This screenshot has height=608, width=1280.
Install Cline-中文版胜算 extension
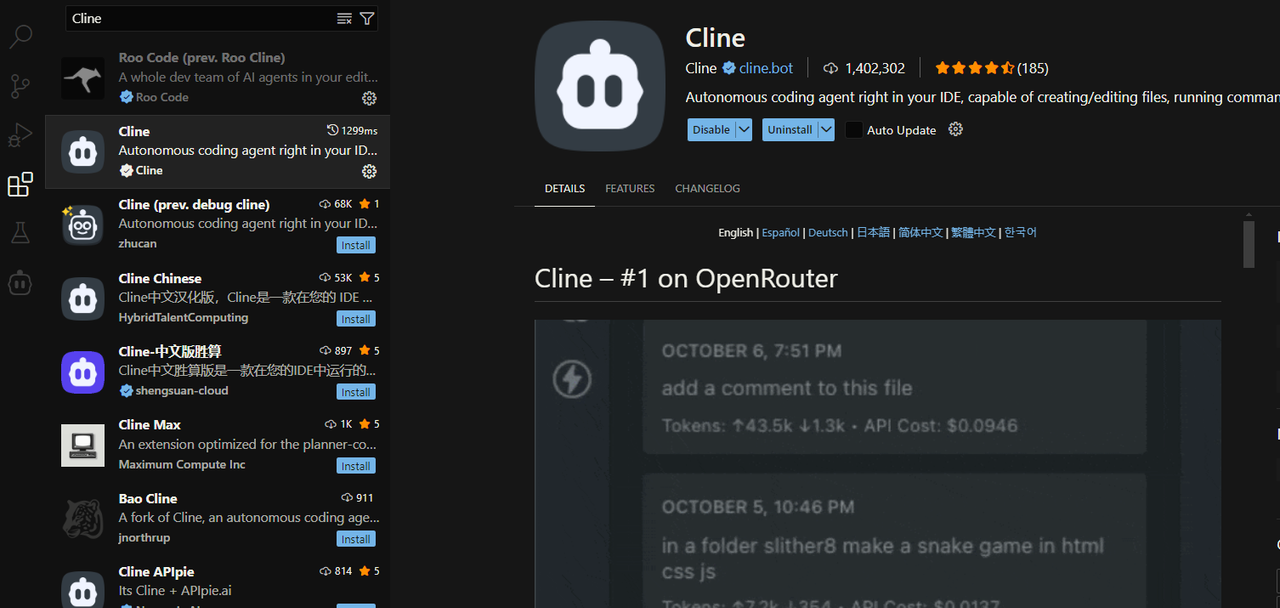(356, 392)
